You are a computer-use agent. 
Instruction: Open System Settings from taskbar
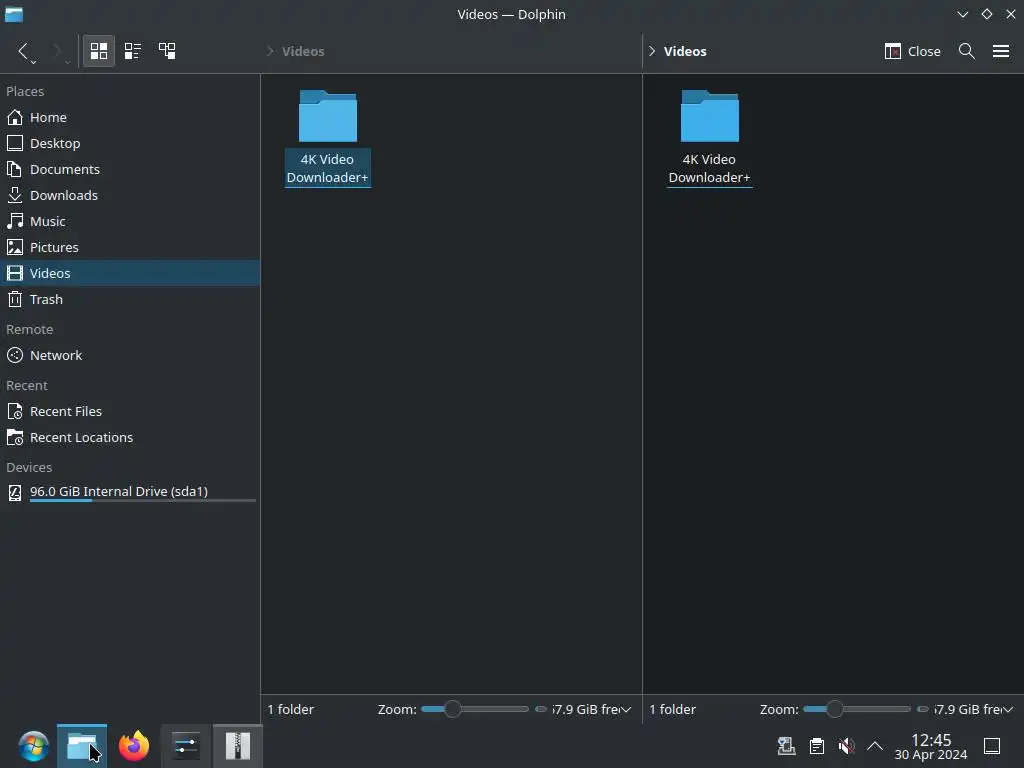(x=186, y=746)
